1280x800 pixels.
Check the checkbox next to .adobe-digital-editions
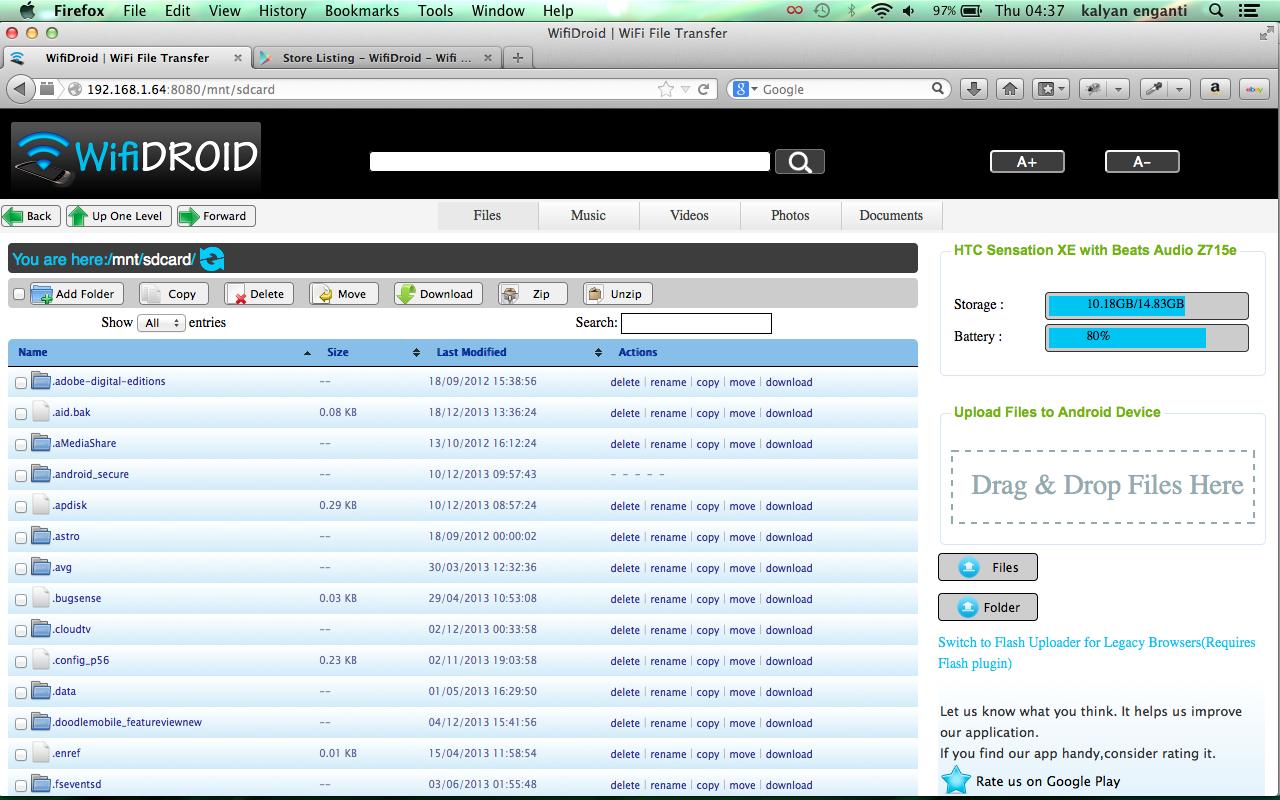[20, 382]
